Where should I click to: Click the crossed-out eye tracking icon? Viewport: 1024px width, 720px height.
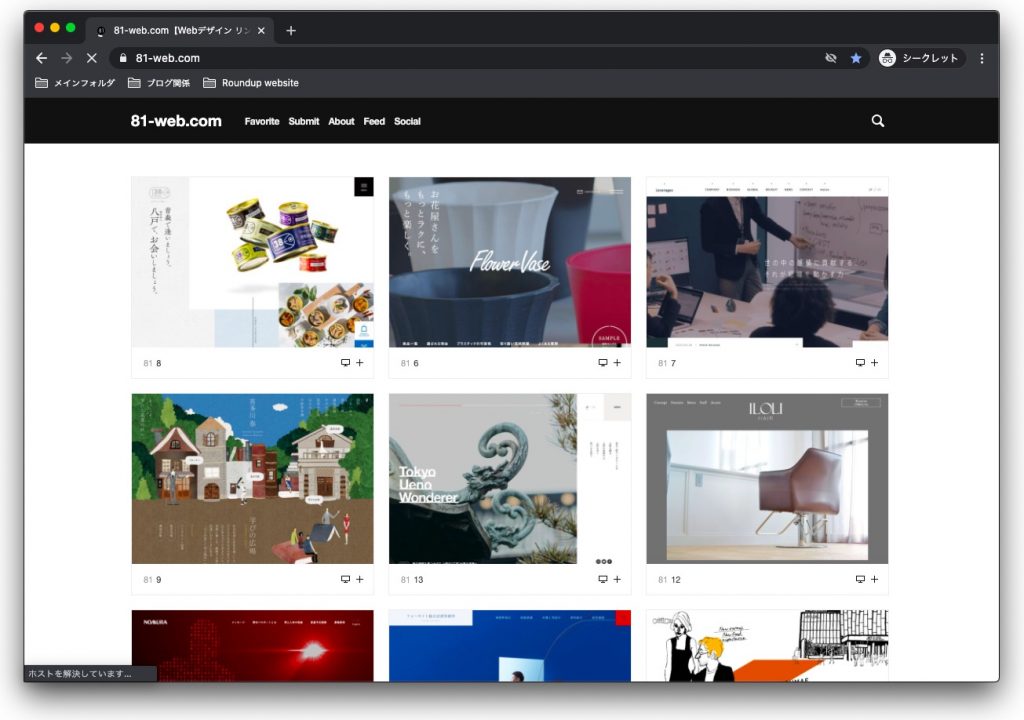click(x=831, y=58)
